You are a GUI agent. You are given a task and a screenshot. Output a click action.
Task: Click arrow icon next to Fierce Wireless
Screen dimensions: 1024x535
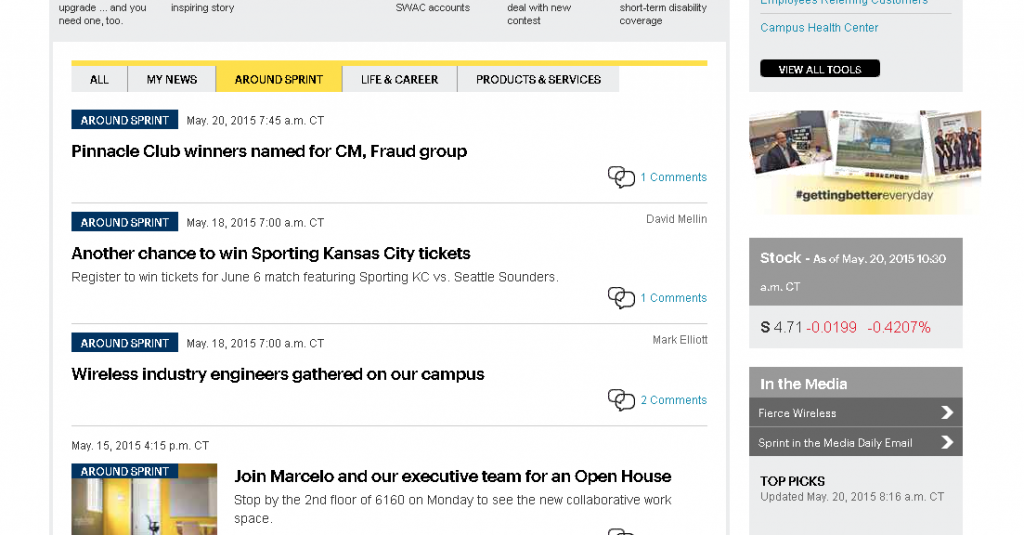pyautogui.click(x=946, y=412)
